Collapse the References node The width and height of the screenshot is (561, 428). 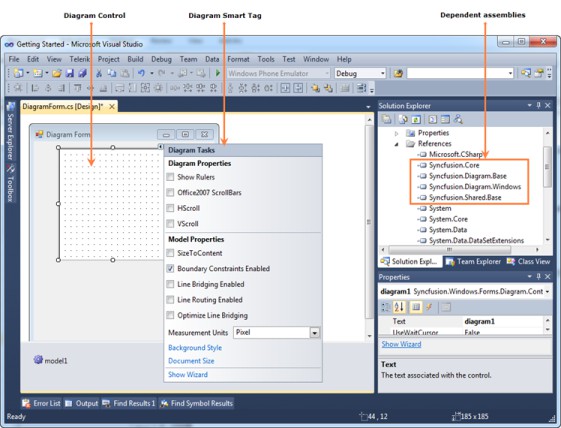click(396, 144)
